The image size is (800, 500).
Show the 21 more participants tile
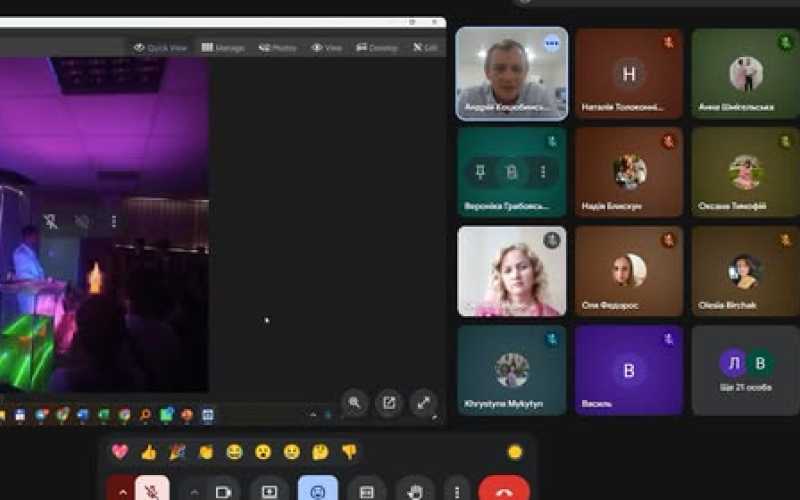click(745, 370)
